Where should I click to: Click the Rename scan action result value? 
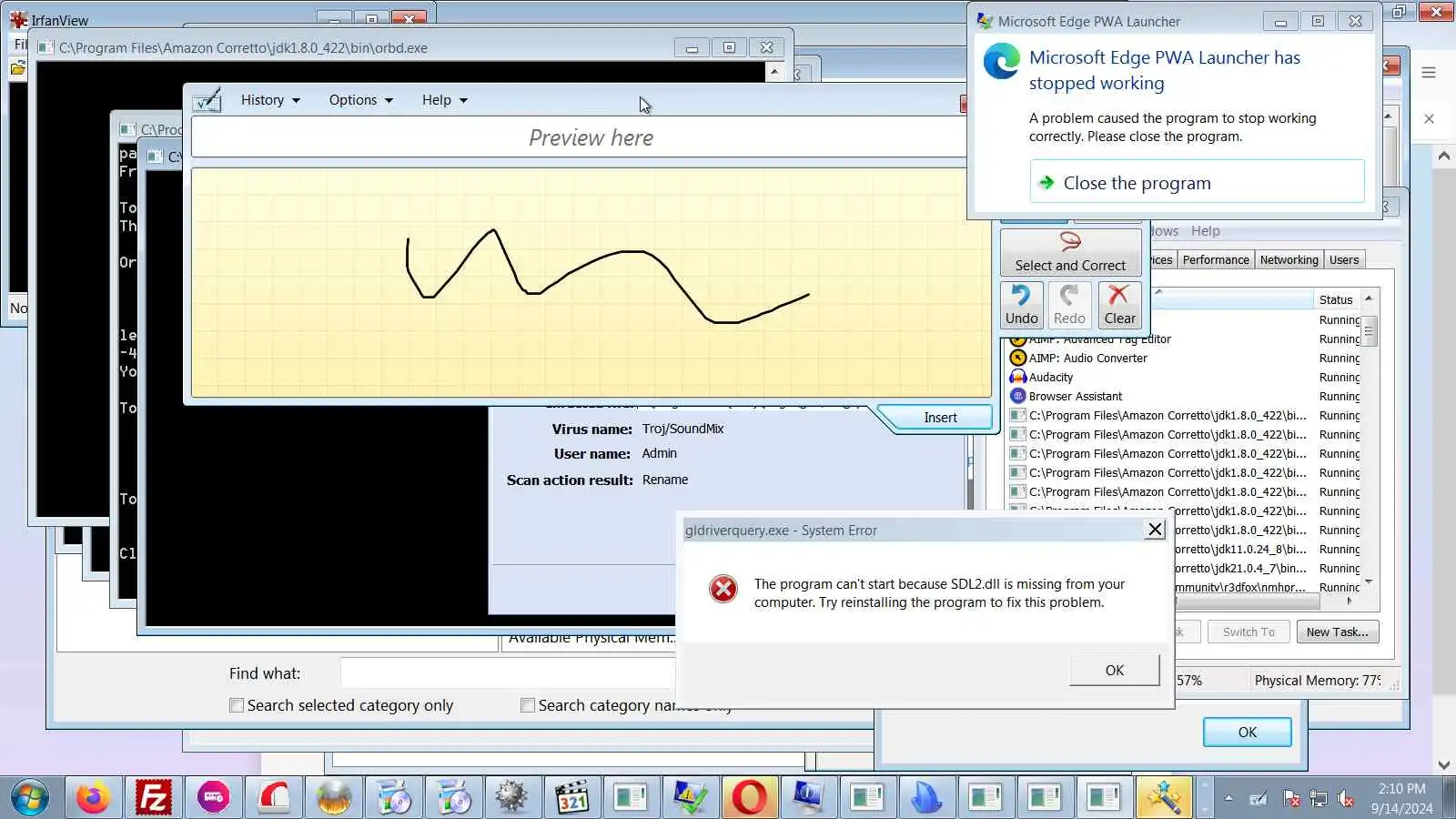coord(665,480)
